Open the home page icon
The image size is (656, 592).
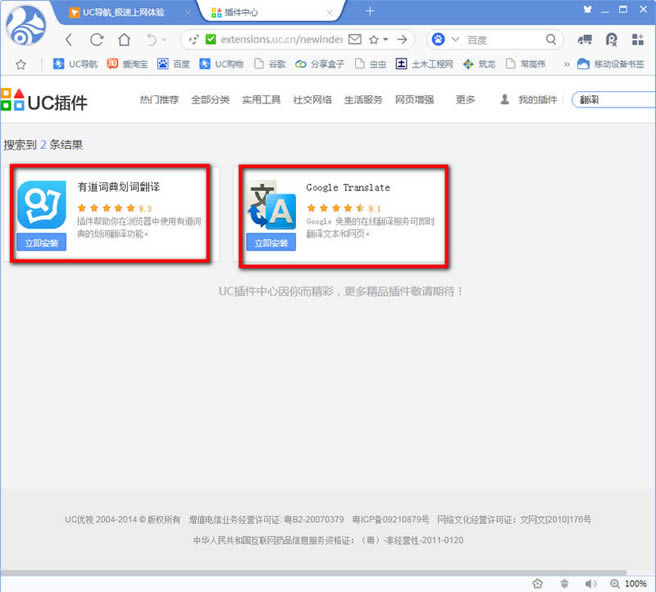coord(124,39)
